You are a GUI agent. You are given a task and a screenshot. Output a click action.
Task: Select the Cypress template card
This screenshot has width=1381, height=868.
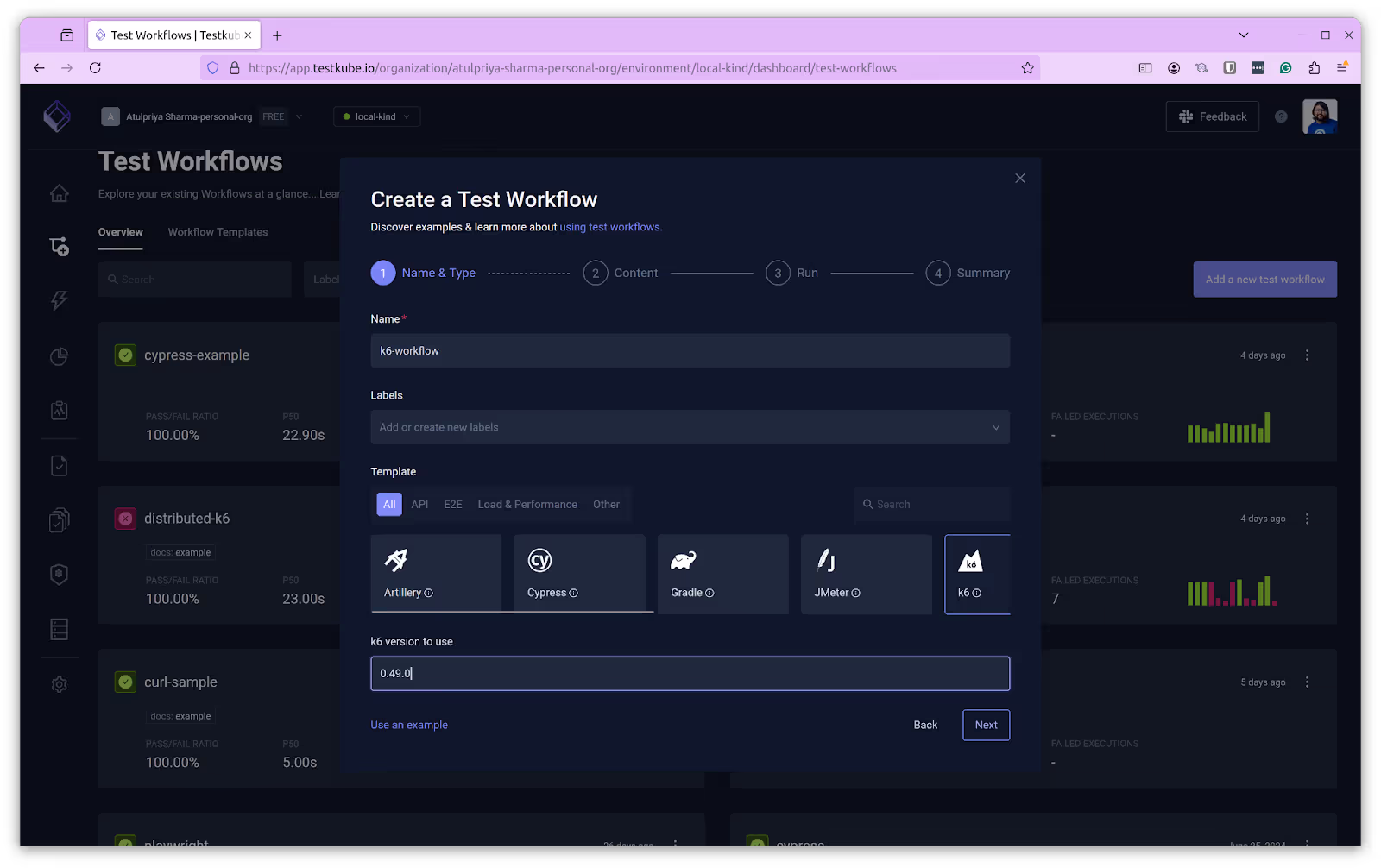tap(579, 574)
